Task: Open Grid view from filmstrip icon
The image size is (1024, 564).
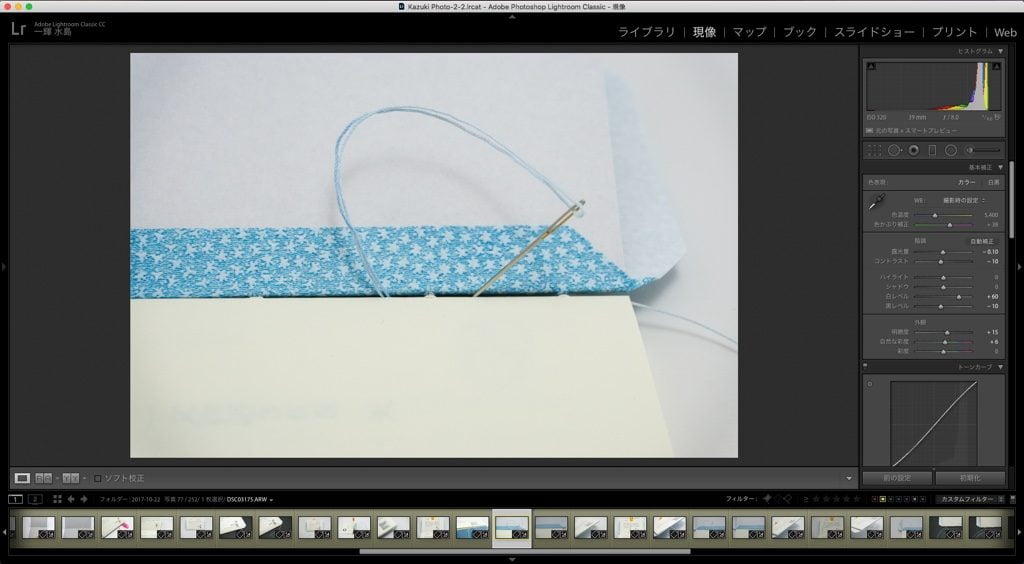Action: click(x=57, y=499)
